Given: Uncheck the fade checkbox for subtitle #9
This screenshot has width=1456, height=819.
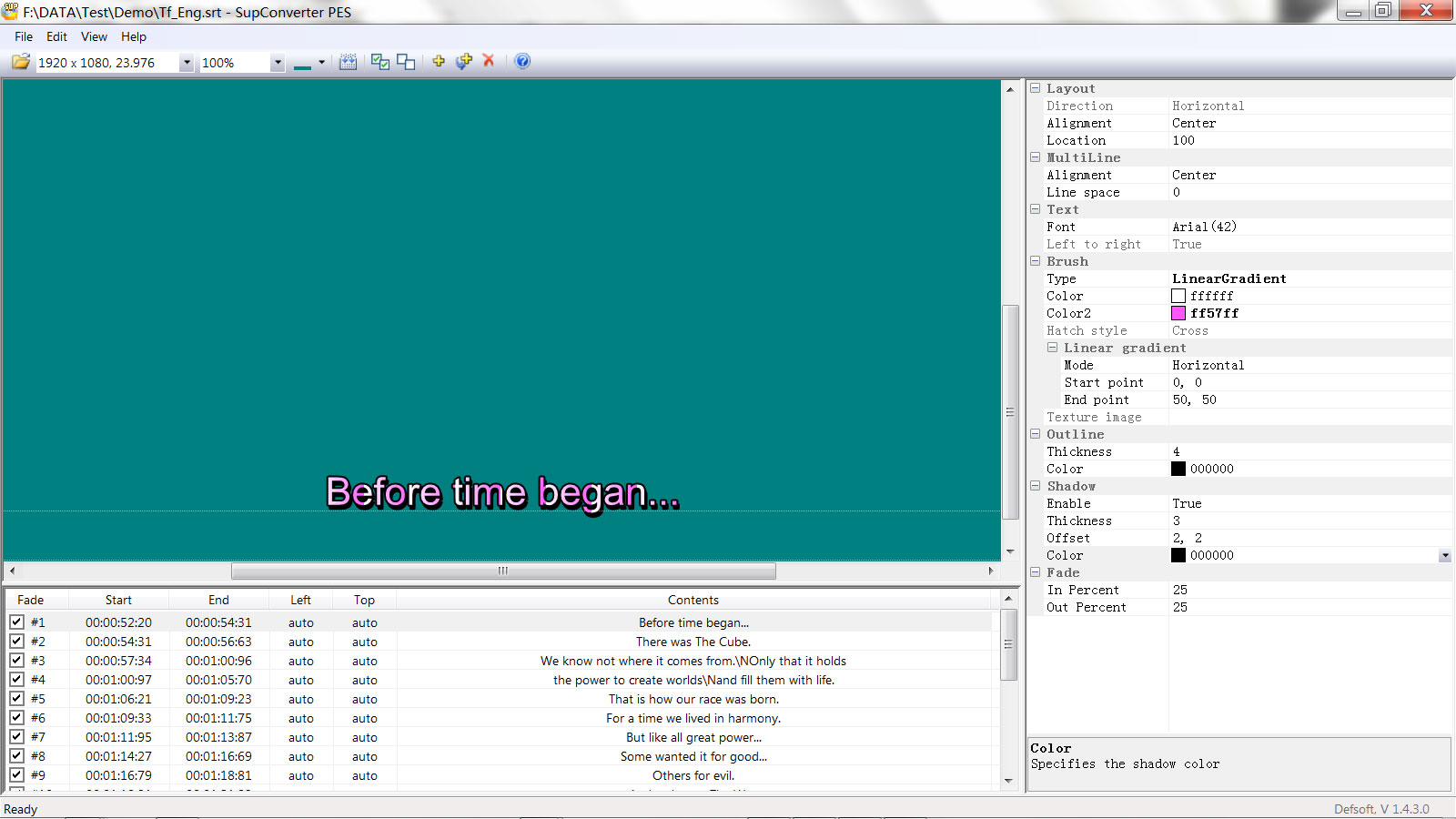Looking at the screenshot, I should pyautogui.click(x=16, y=775).
